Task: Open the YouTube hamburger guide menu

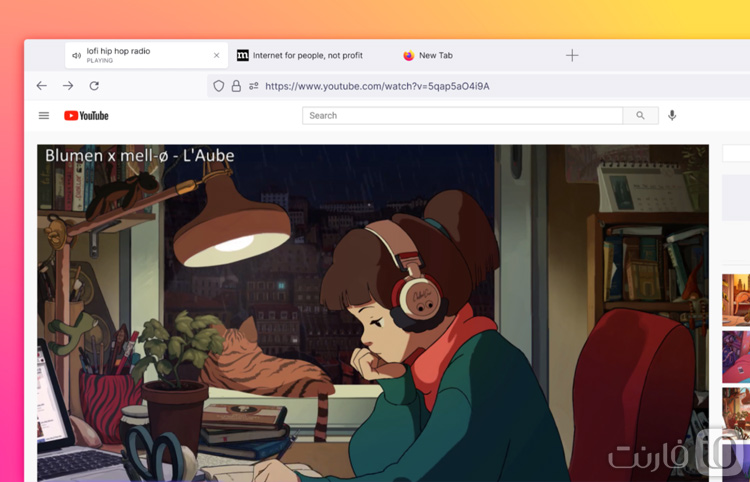Action: (x=44, y=115)
